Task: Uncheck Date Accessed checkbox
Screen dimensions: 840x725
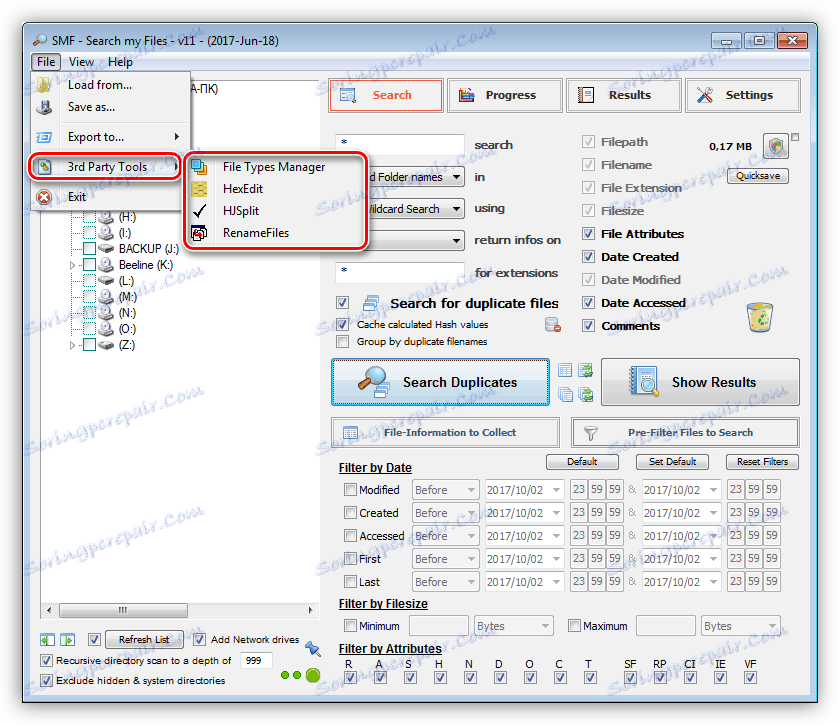Action: pyautogui.click(x=588, y=303)
